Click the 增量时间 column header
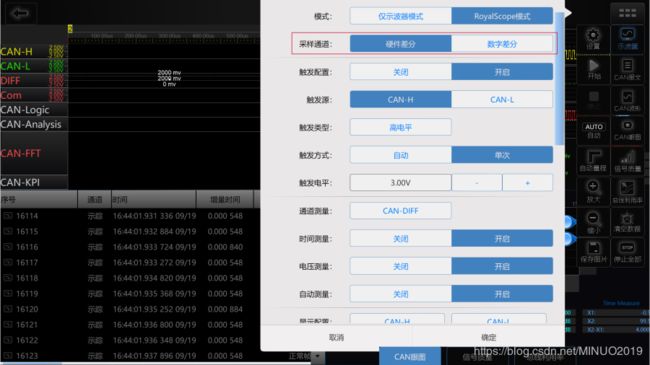The height and width of the screenshot is (365, 650). (225, 200)
